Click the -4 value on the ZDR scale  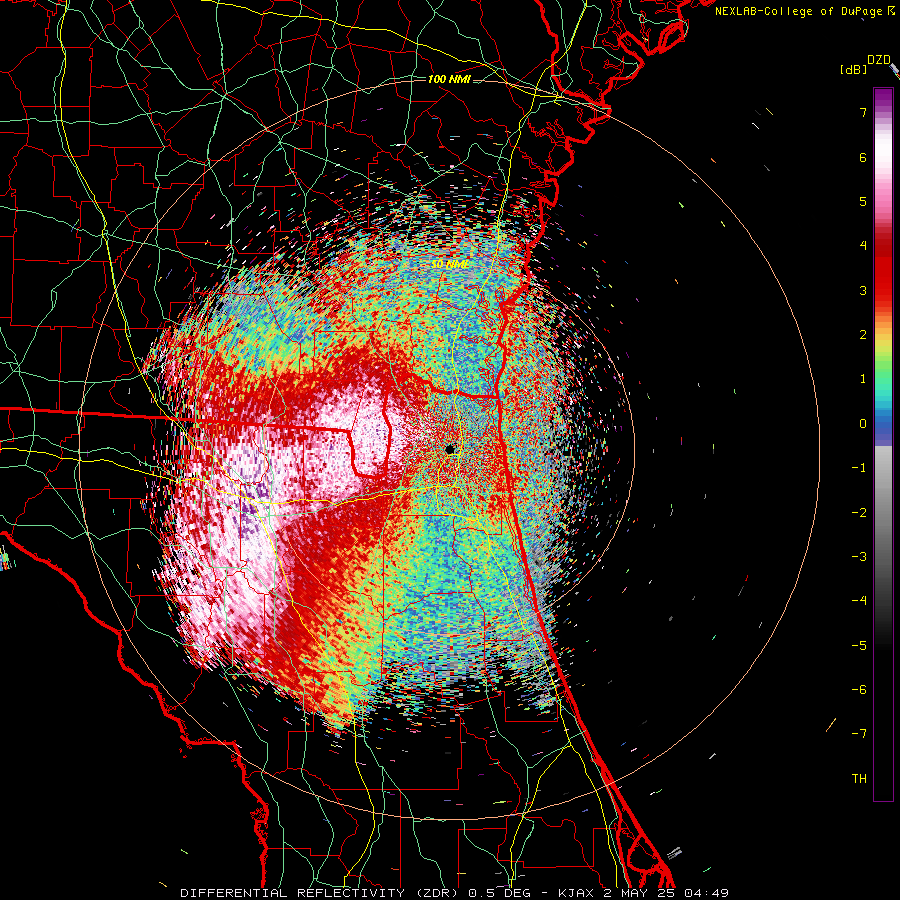[x=859, y=601]
